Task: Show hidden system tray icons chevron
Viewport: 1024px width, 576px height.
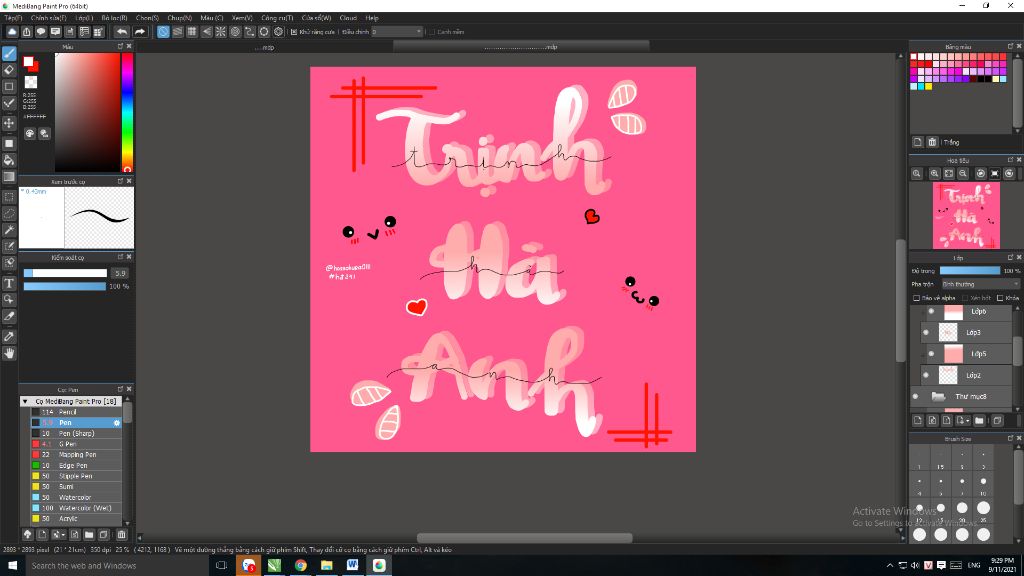Action: click(x=889, y=566)
